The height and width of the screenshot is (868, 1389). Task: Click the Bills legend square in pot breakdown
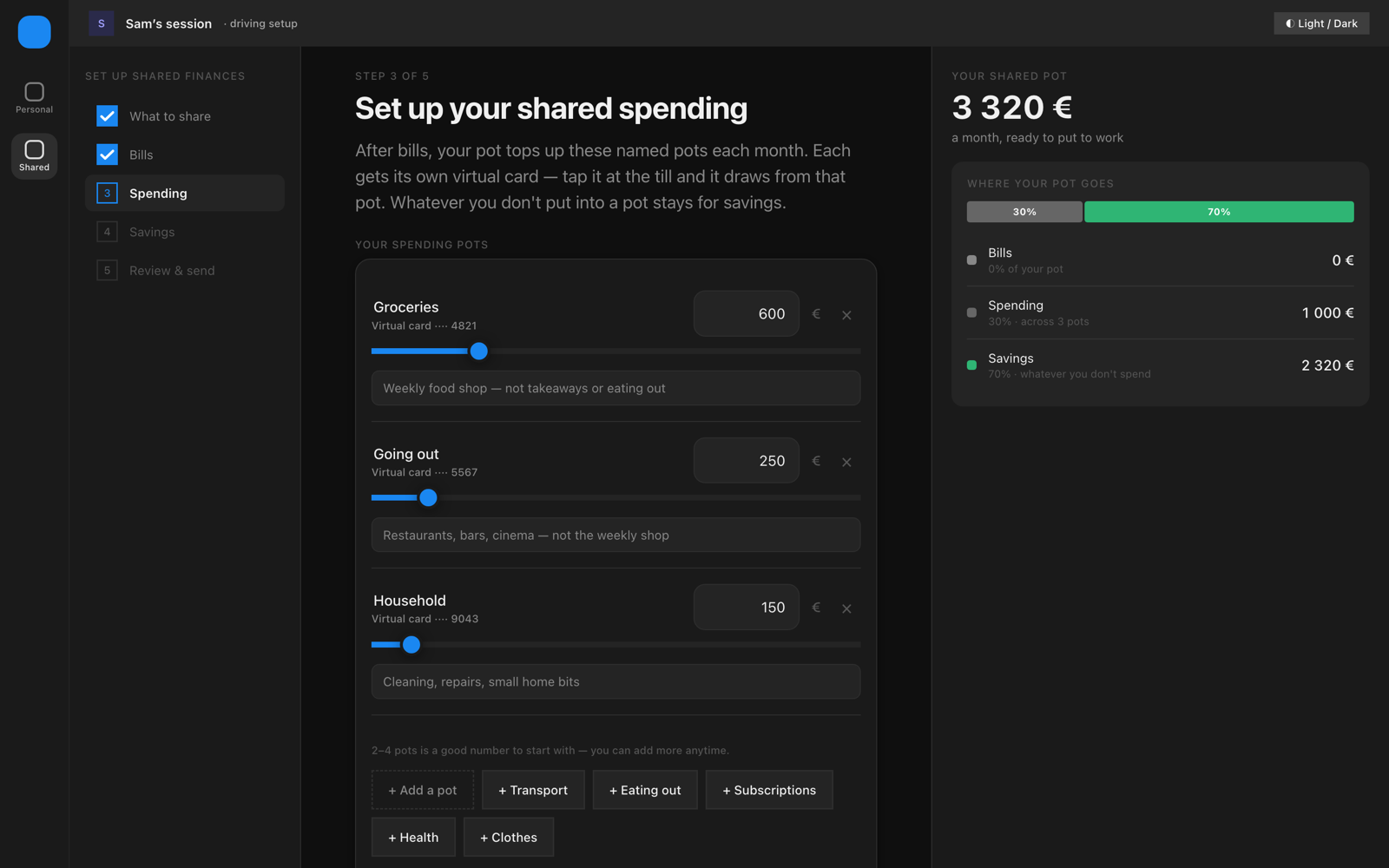(971, 260)
